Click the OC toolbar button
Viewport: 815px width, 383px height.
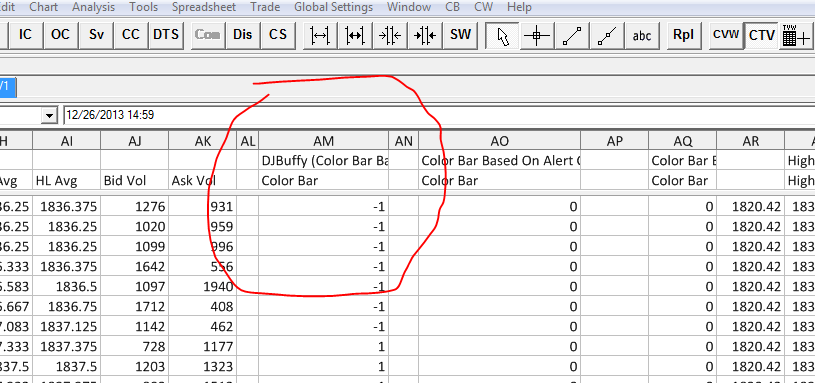(x=60, y=35)
